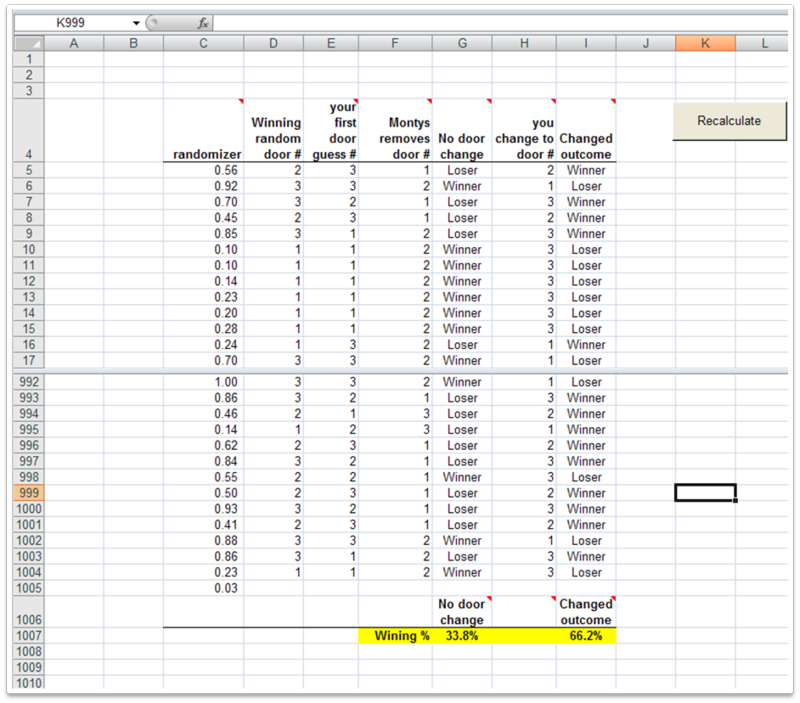Select row 4 header
Screen dimensions: 800x703
point(29,131)
